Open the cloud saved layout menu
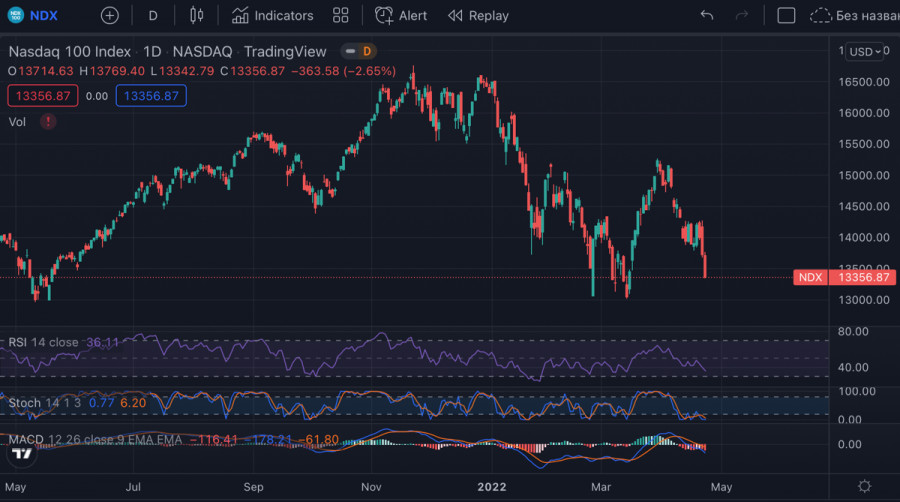 854,15
